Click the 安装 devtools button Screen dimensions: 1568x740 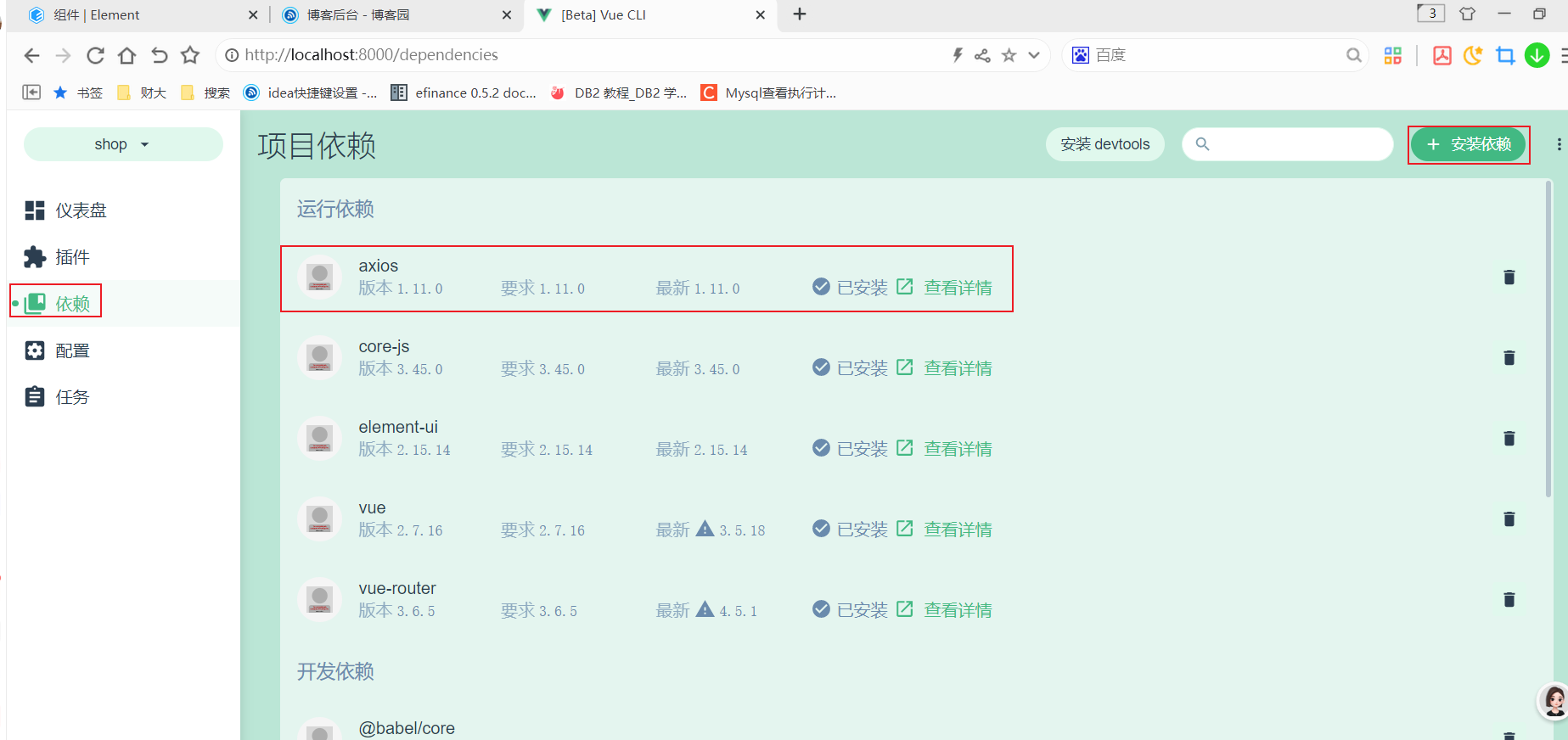tap(1104, 144)
